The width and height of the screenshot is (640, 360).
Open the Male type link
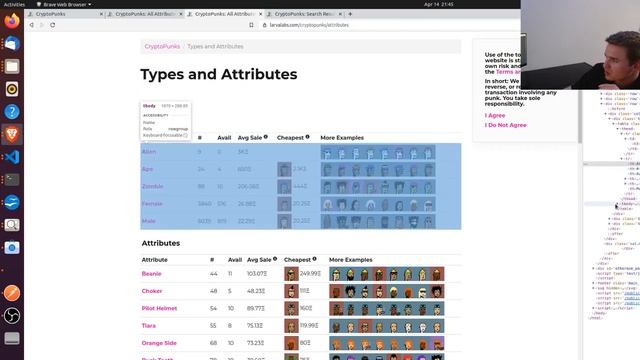[x=149, y=221]
